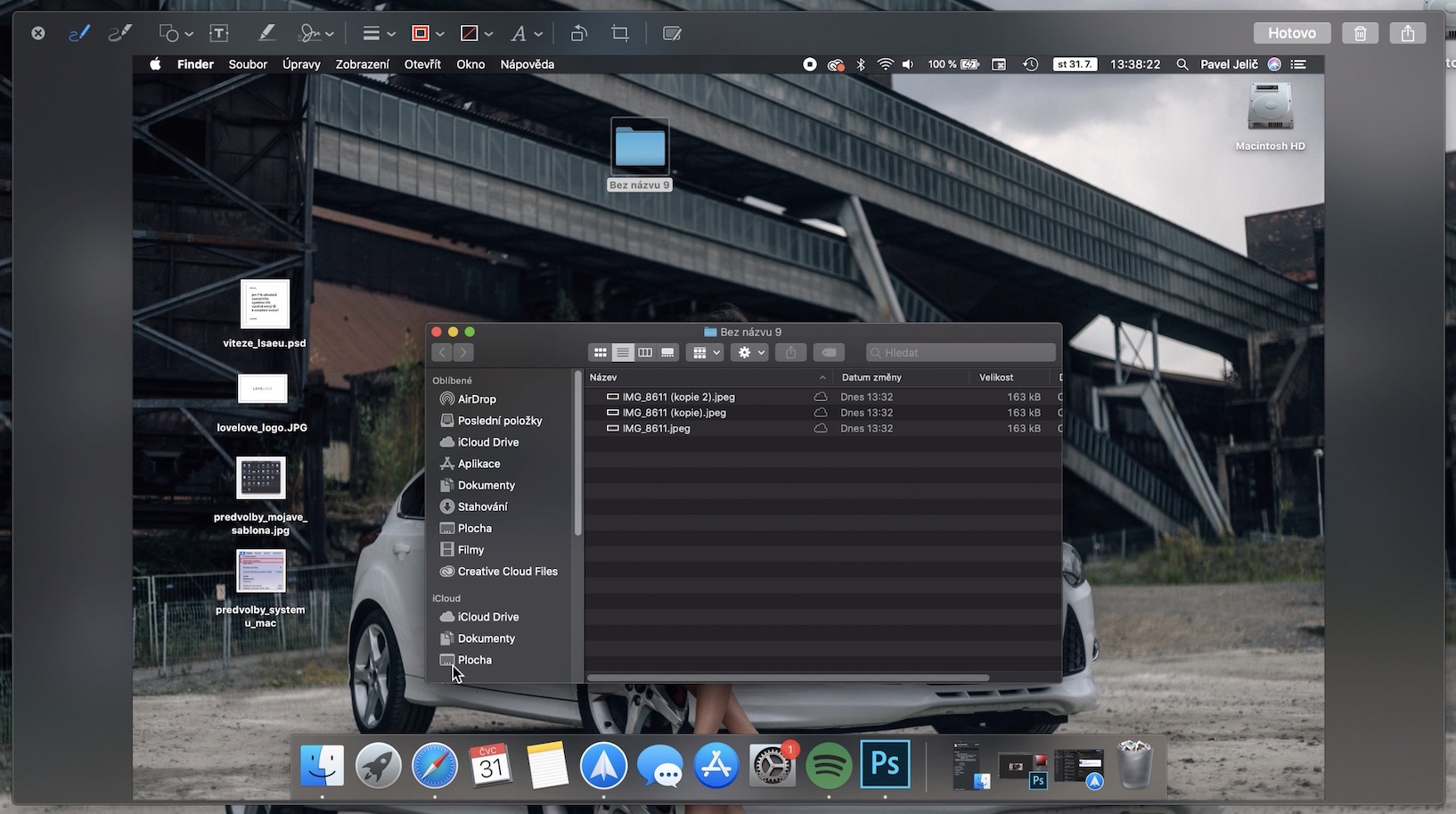Rotate the screenshot using rotate icon
Viewport: 1456px width, 814px height.
578,33
